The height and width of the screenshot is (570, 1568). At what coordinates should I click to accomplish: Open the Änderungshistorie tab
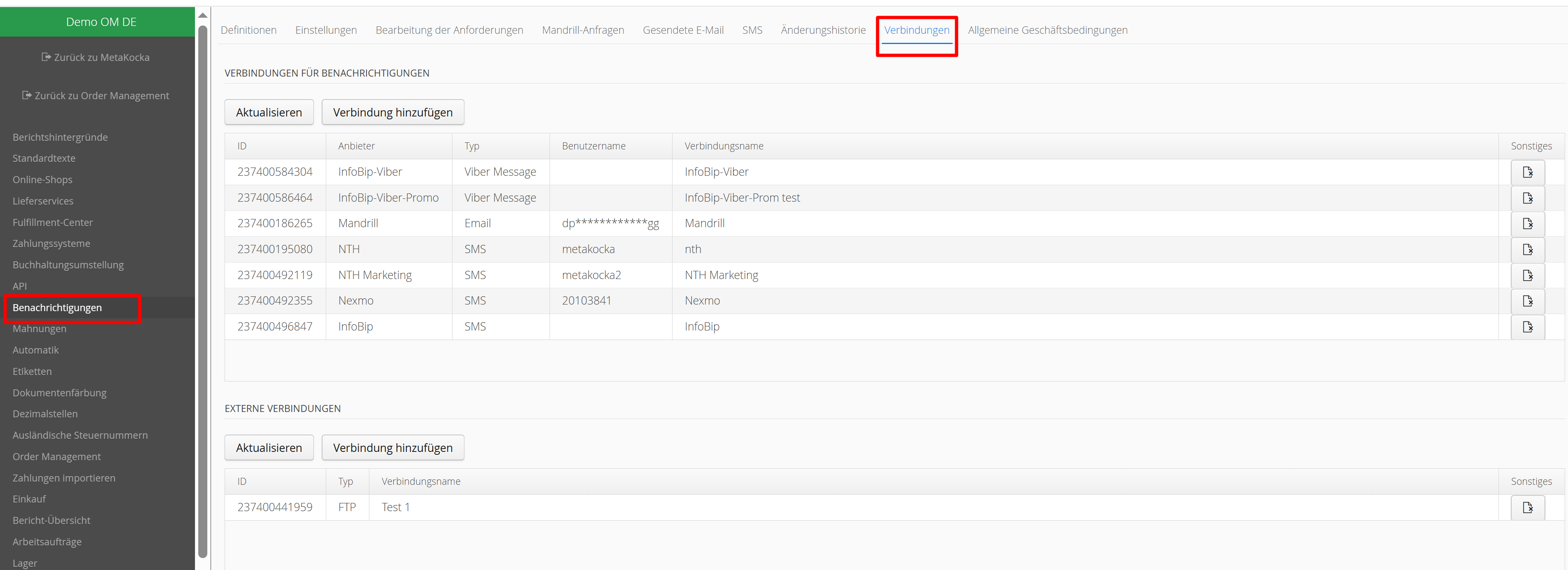click(x=822, y=30)
